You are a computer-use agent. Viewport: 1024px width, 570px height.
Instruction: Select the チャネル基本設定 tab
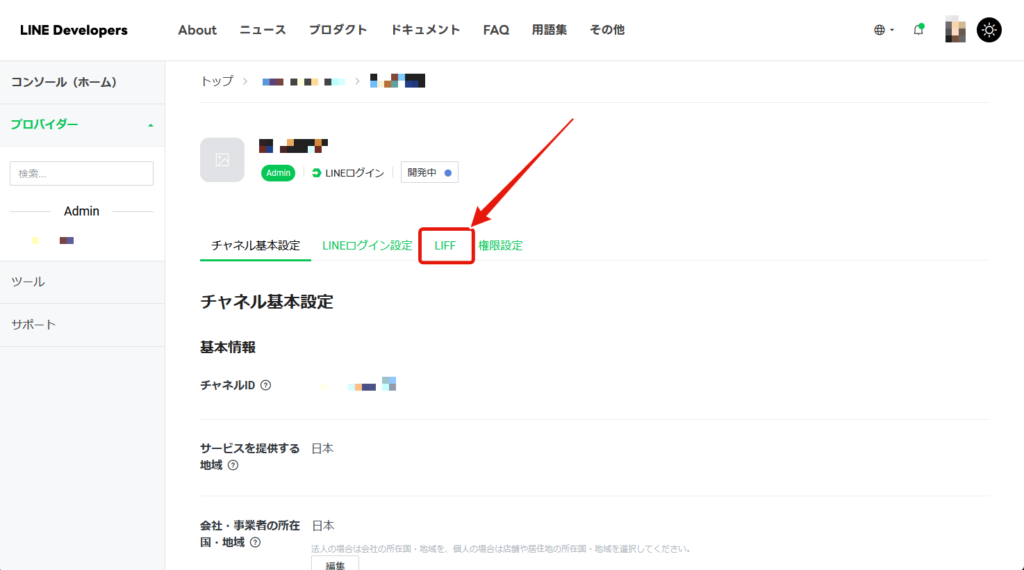coord(255,245)
